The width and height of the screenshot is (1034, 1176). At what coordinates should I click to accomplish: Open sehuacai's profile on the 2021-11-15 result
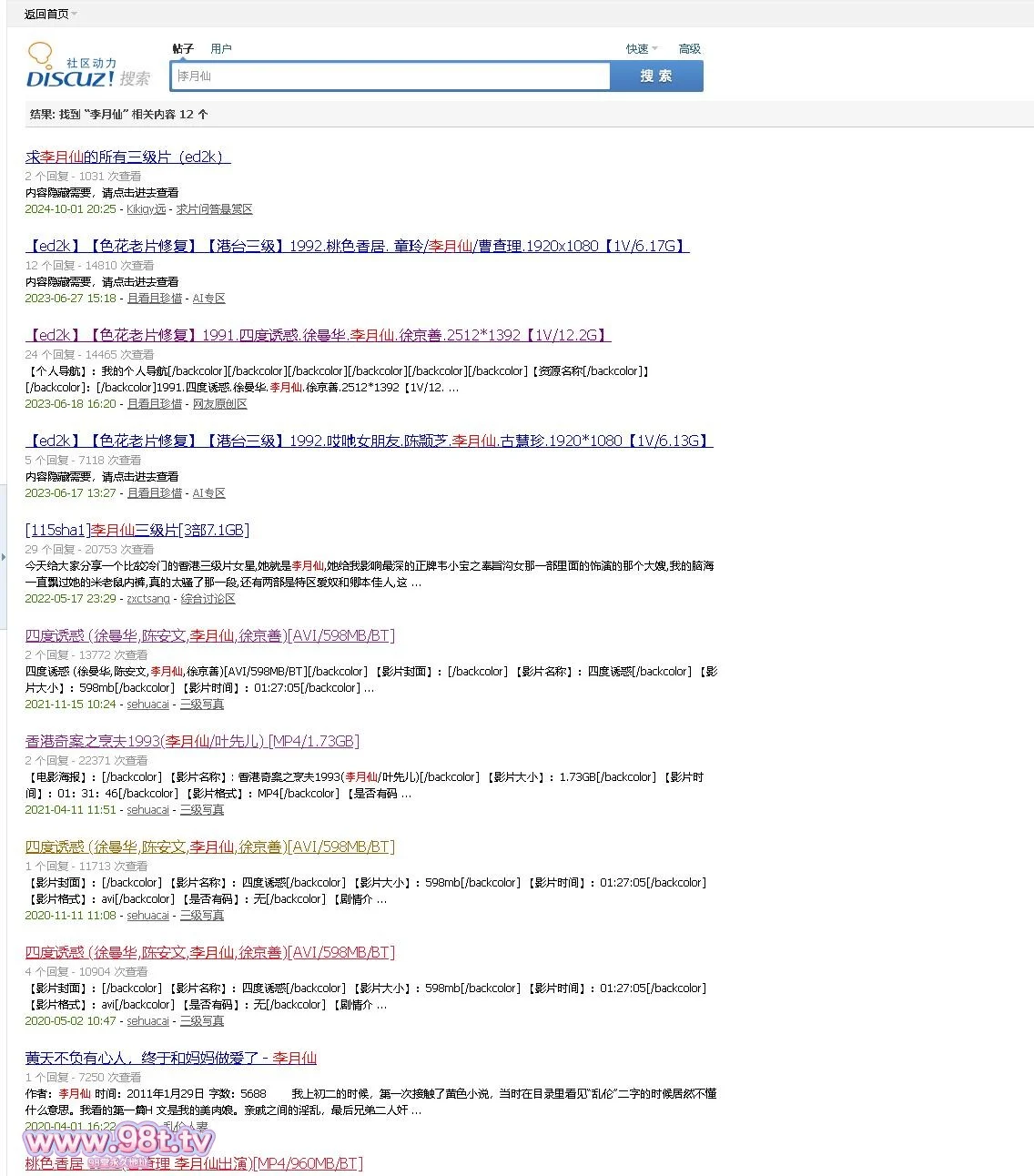tap(147, 705)
